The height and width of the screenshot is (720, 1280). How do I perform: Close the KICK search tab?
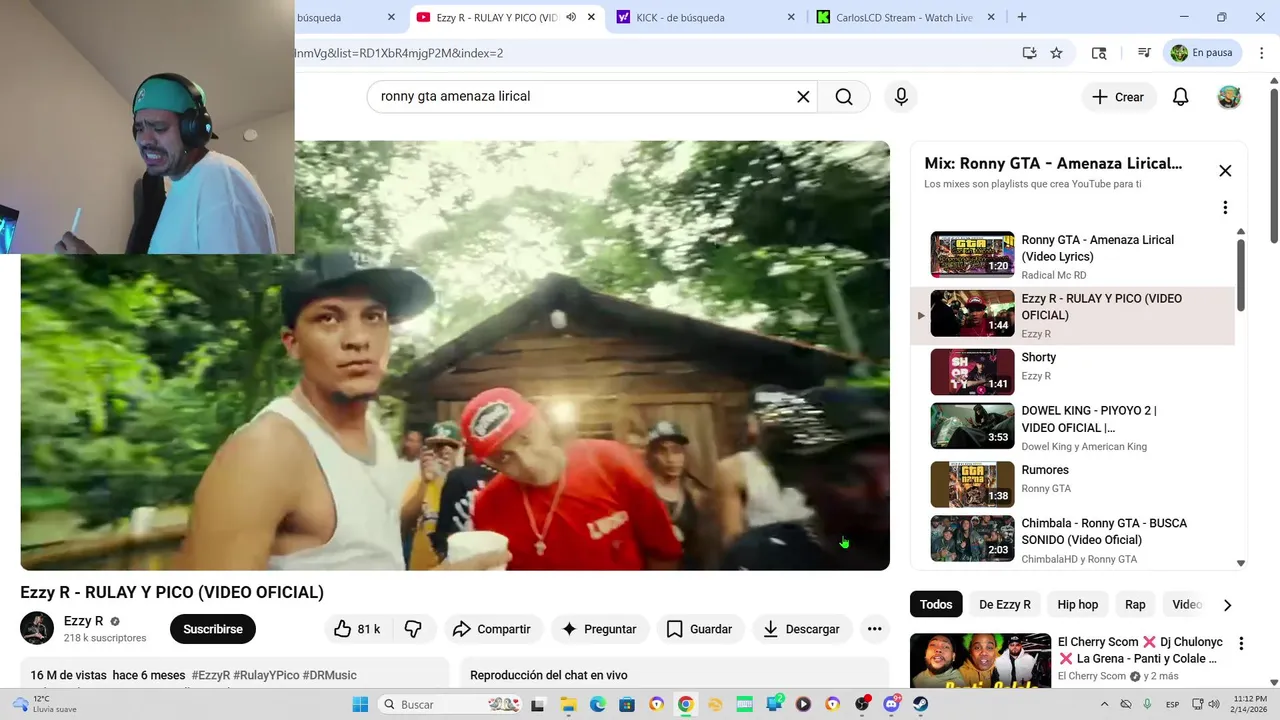pyautogui.click(x=791, y=17)
